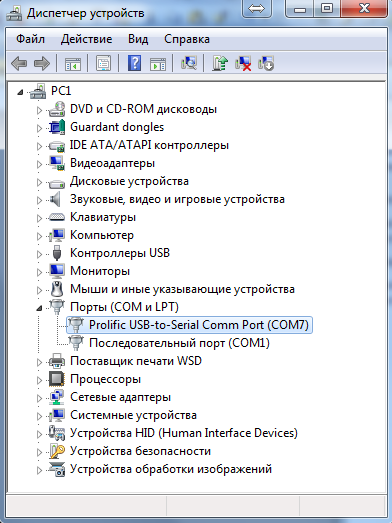Expand the Системные устройства node

[x=39, y=416]
